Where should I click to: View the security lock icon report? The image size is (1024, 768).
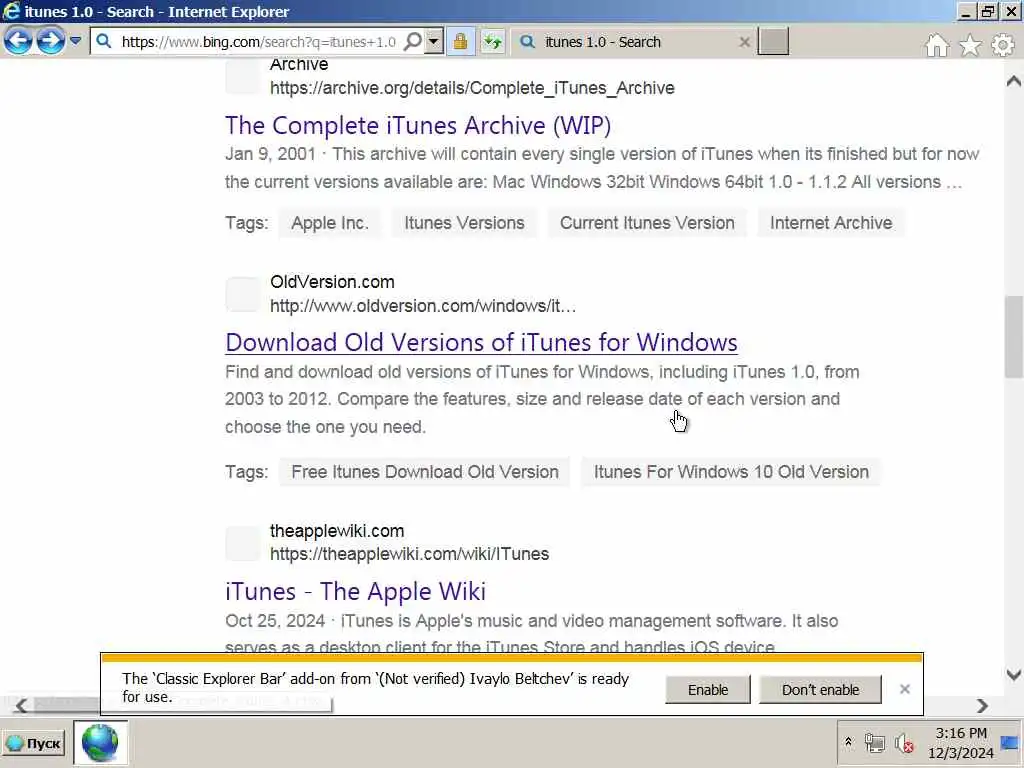(x=460, y=42)
